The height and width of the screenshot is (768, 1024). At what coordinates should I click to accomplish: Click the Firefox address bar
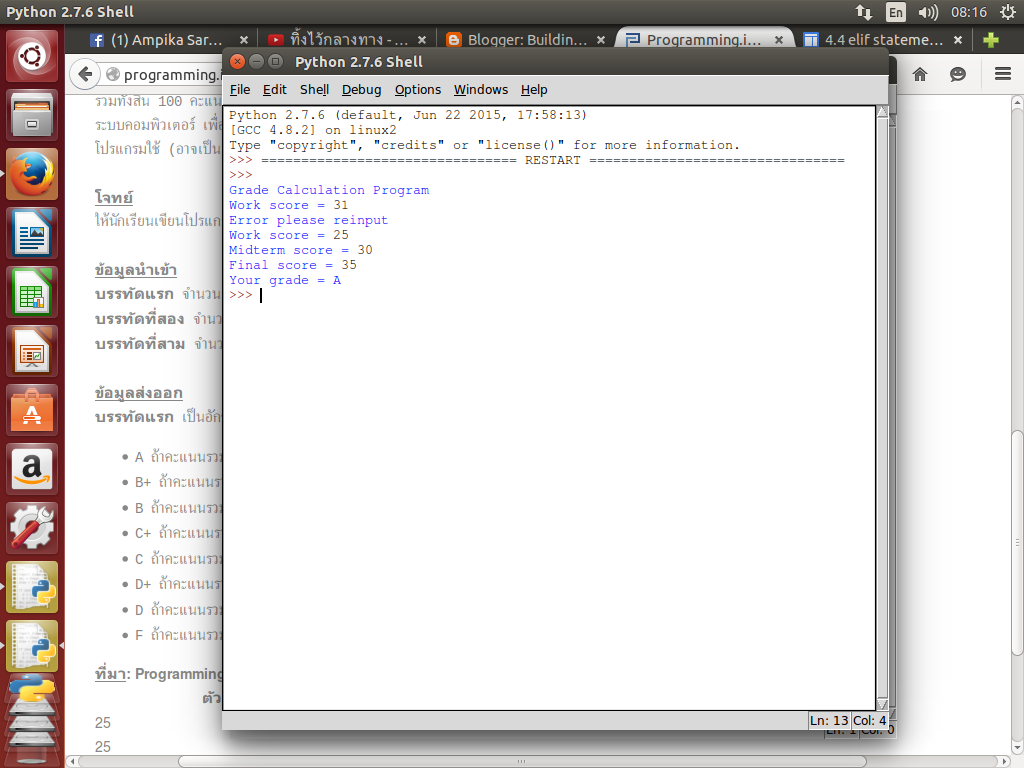[163, 74]
